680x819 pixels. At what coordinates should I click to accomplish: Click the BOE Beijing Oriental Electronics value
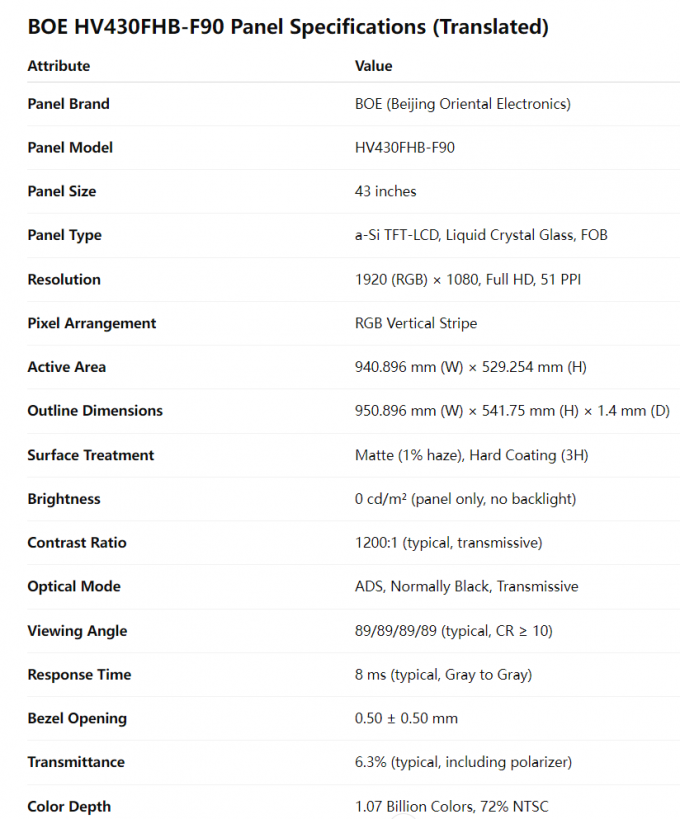(x=463, y=104)
